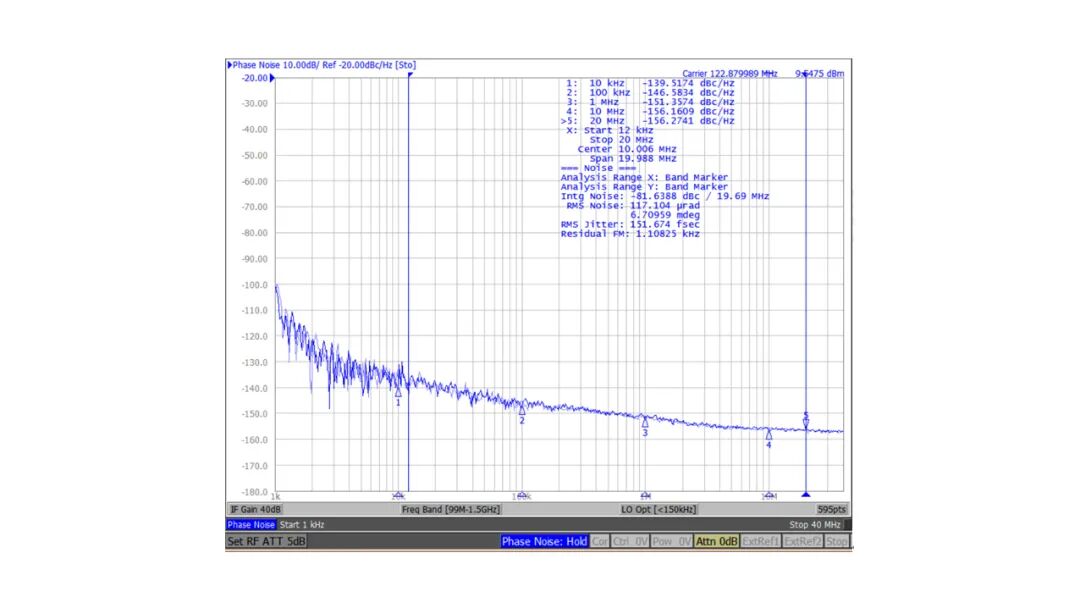Click marker 1 triangle at 10 kHz
Image resolution: width=1080 pixels, height=608 pixels.
tap(398, 392)
